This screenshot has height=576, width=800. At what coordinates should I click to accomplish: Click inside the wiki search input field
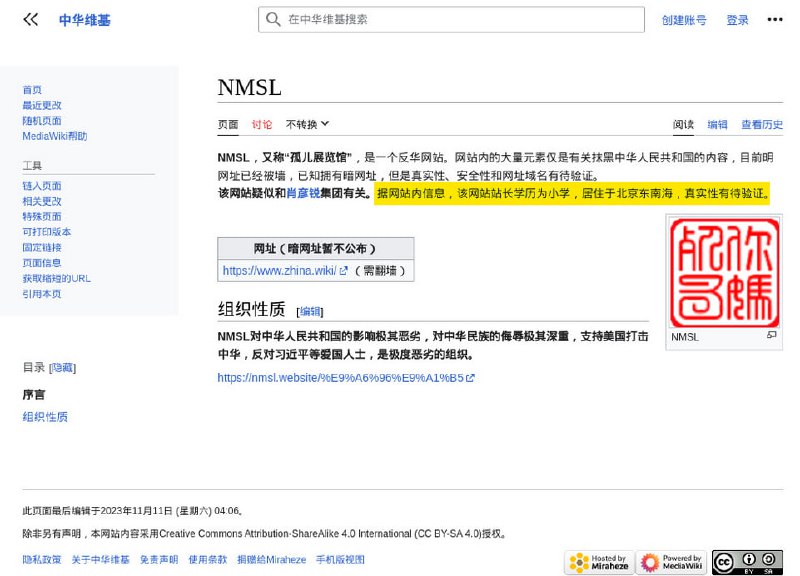tap(450, 19)
